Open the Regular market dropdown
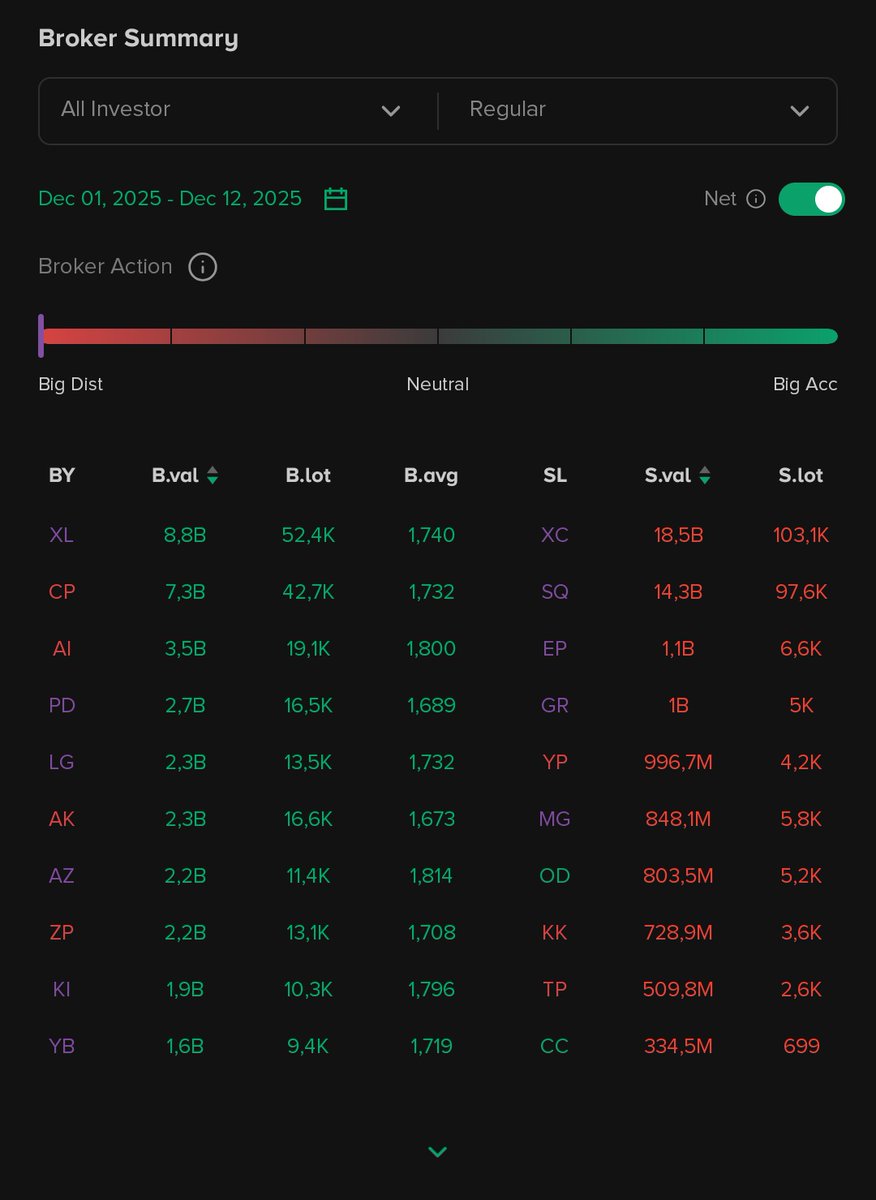This screenshot has width=876, height=1200. tap(638, 110)
